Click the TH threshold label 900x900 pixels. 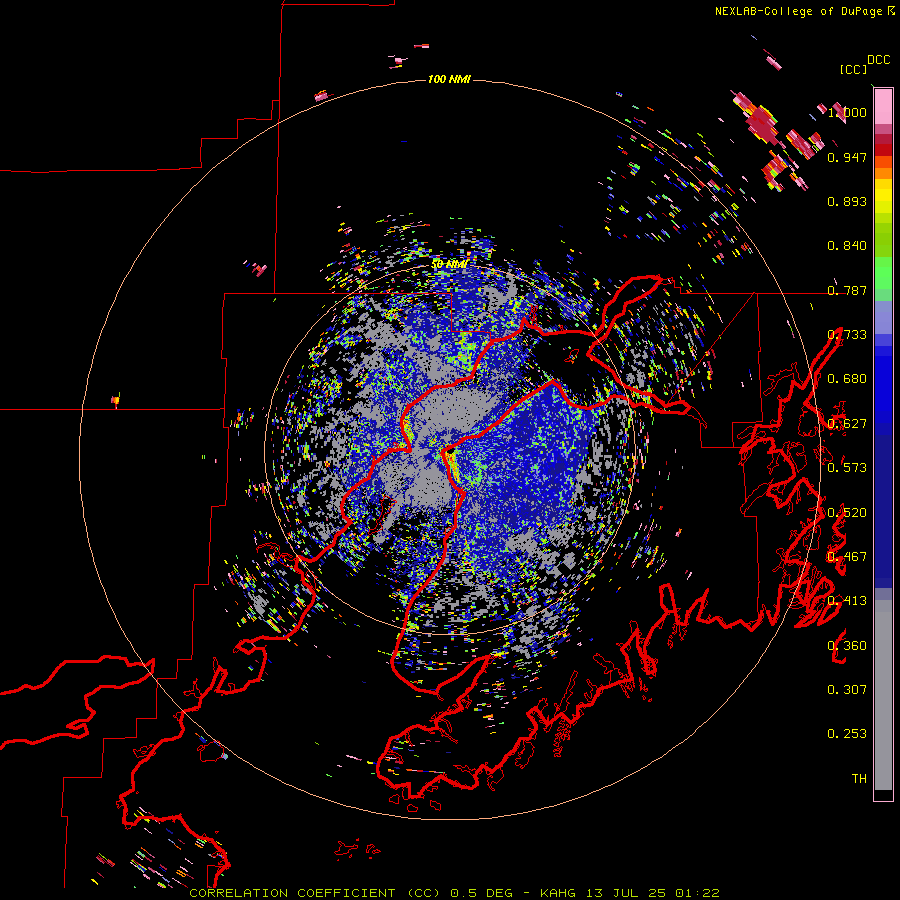(859, 779)
